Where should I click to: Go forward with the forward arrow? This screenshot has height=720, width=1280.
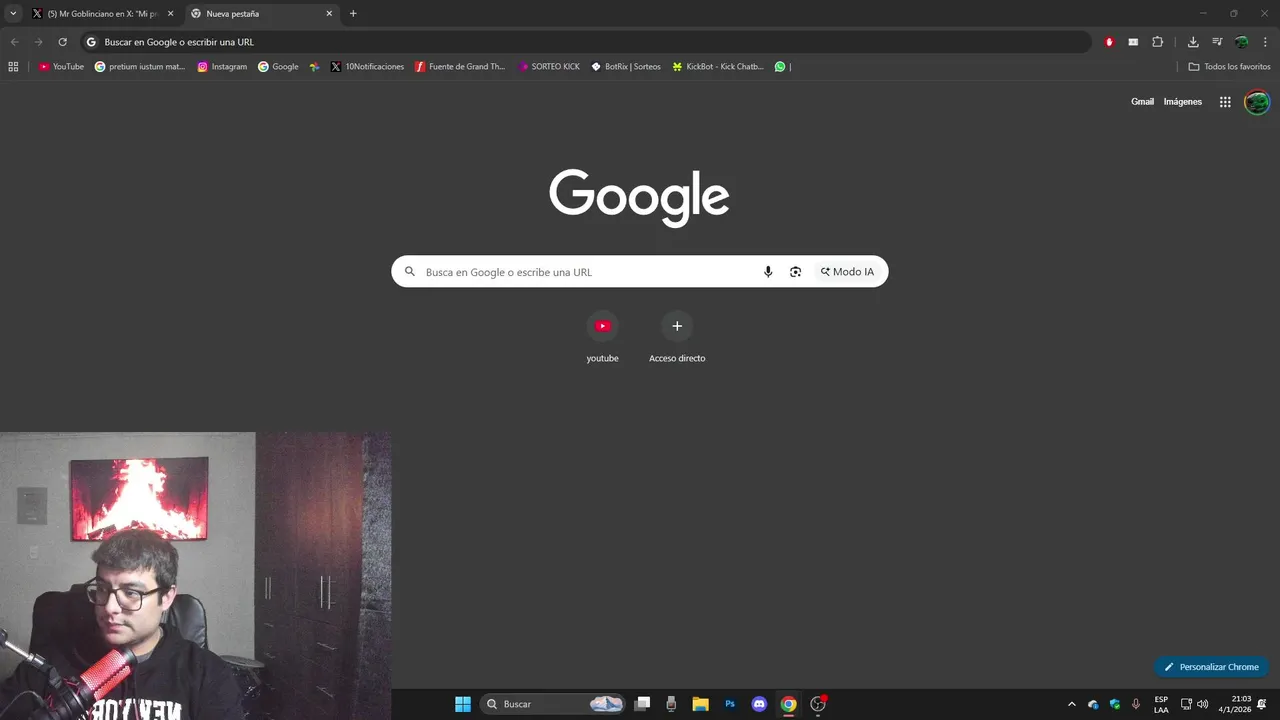coord(38,42)
